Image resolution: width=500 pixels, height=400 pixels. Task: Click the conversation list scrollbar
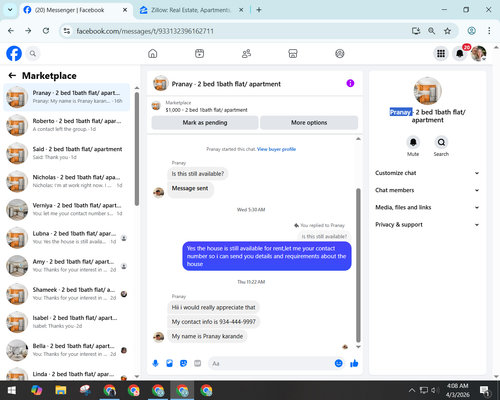coord(137,149)
